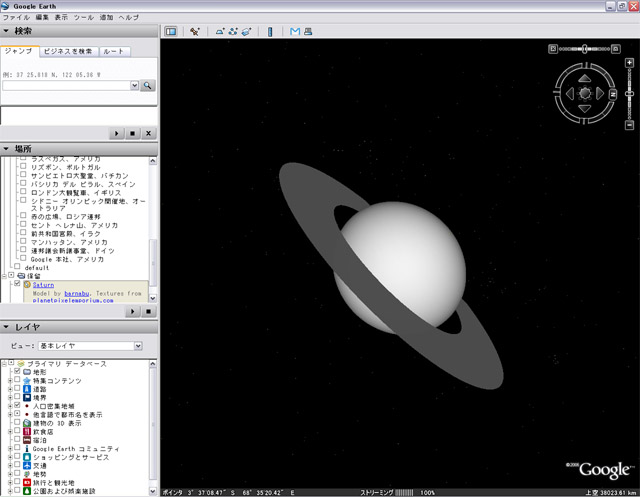Click the look-down arrow on navigation ring
Screen dimensions: 640x497
[x=584, y=109]
